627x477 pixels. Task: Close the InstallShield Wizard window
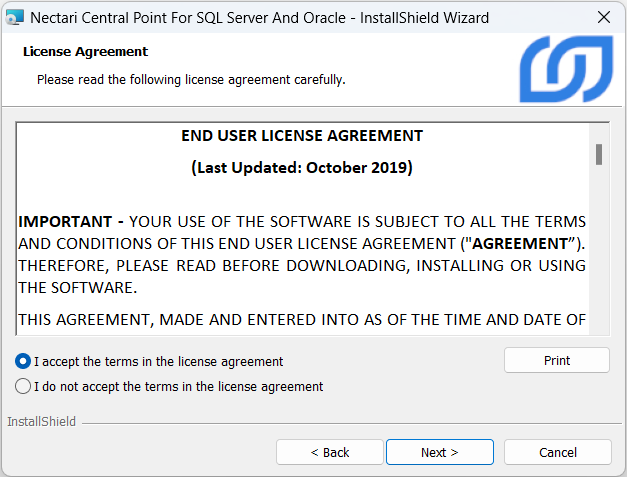click(604, 17)
